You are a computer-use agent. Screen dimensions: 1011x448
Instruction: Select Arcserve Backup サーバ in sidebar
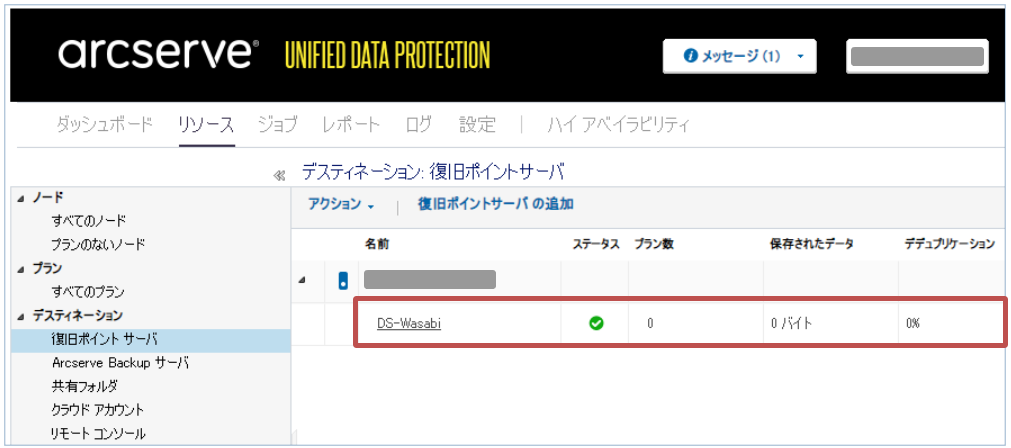[x=120, y=363]
